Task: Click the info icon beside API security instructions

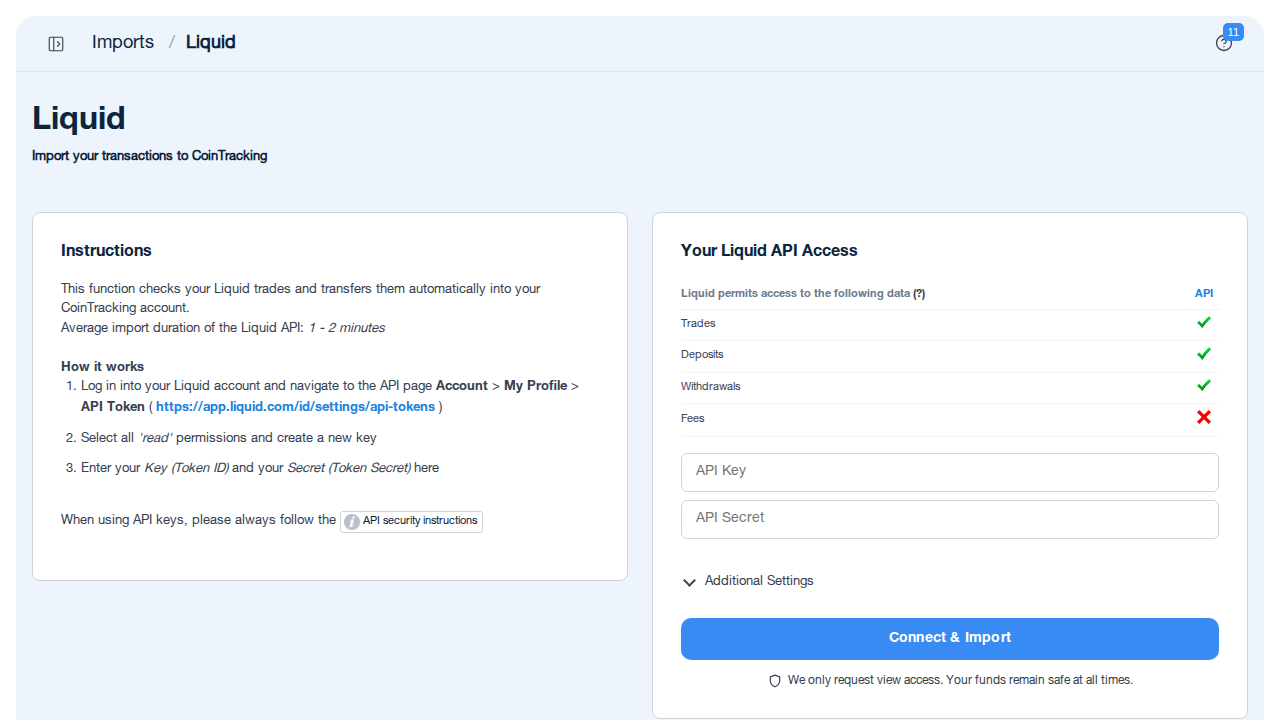Action: [x=351, y=522]
